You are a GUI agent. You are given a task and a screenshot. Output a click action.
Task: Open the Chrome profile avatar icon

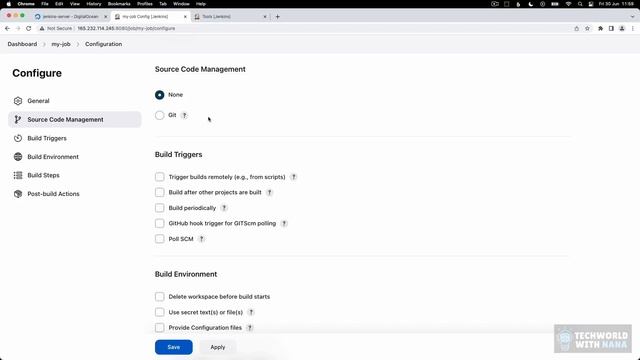pyautogui.click(x=622, y=29)
